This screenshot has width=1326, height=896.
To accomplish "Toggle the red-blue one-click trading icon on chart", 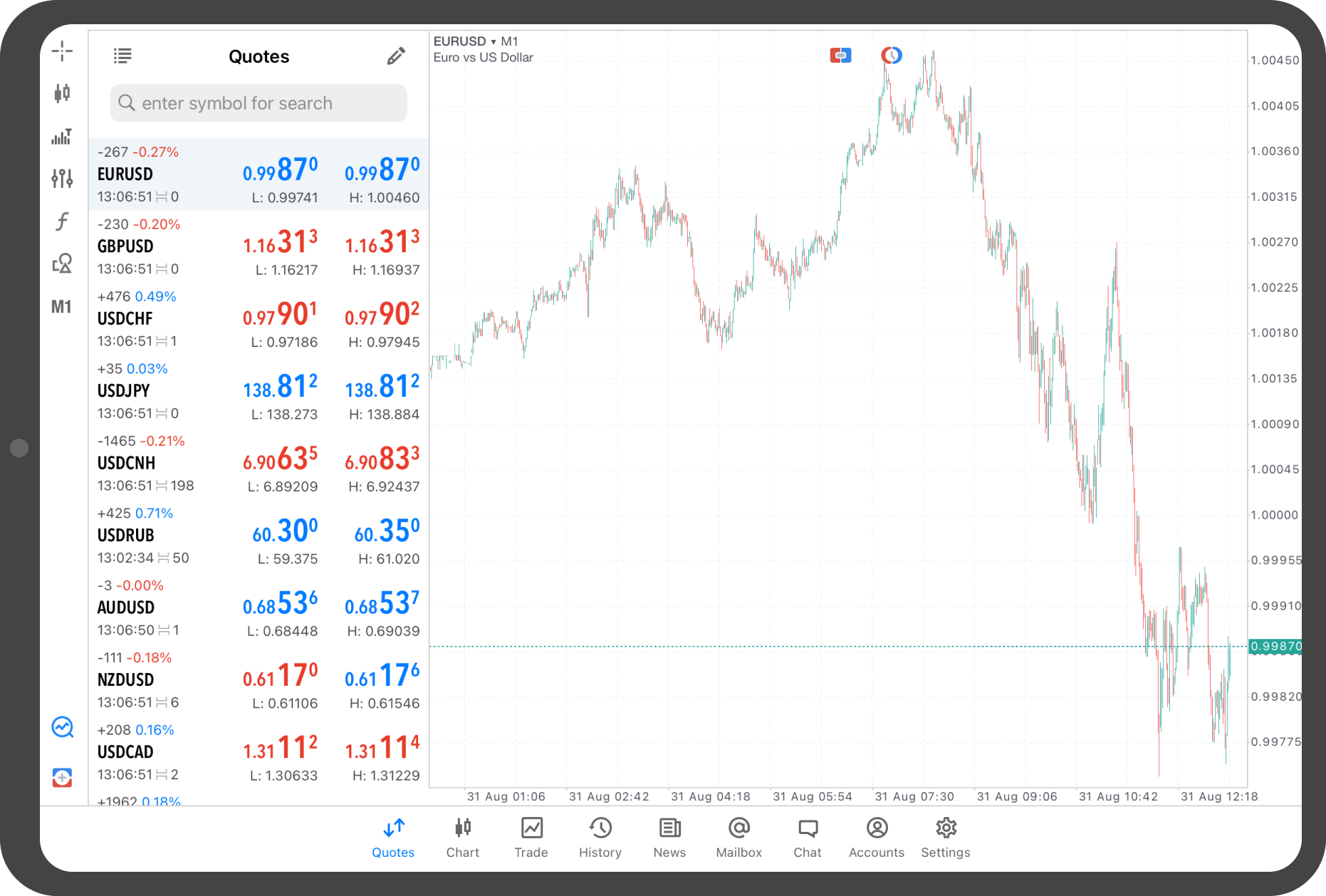I will click(840, 56).
